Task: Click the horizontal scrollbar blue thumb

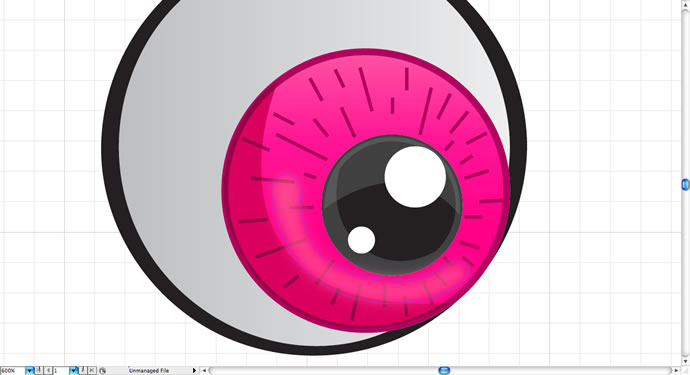Action: click(x=444, y=371)
